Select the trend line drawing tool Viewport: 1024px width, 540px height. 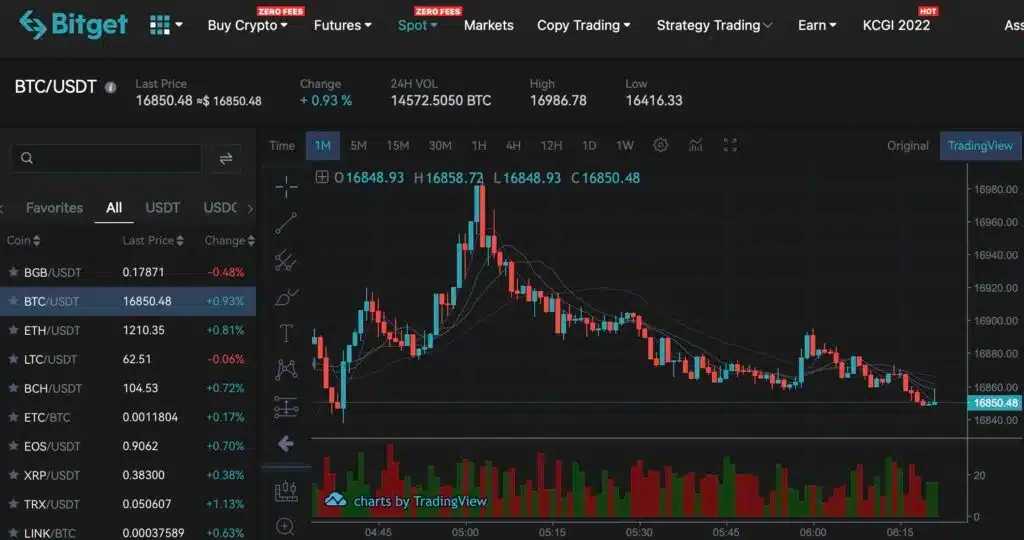coord(286,223)
